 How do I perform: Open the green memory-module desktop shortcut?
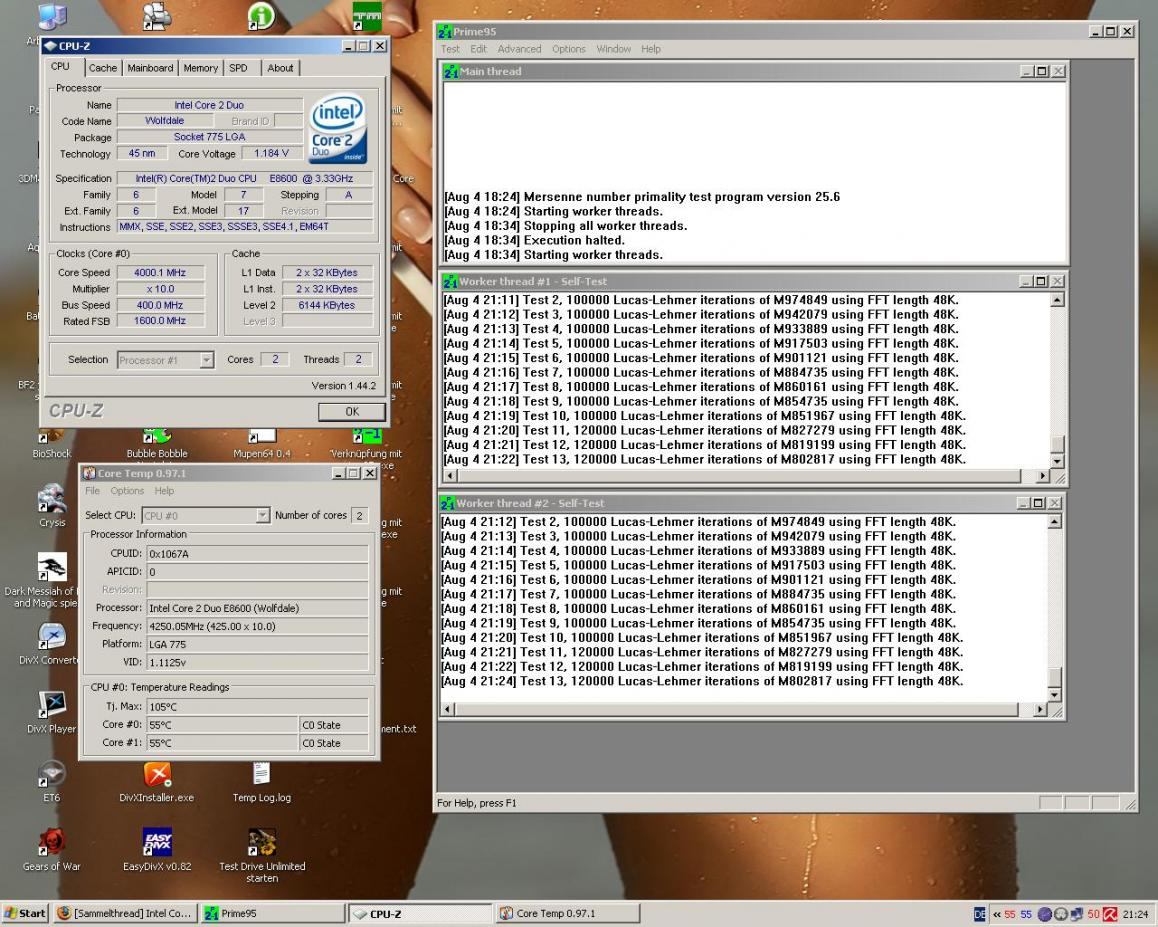366,16
